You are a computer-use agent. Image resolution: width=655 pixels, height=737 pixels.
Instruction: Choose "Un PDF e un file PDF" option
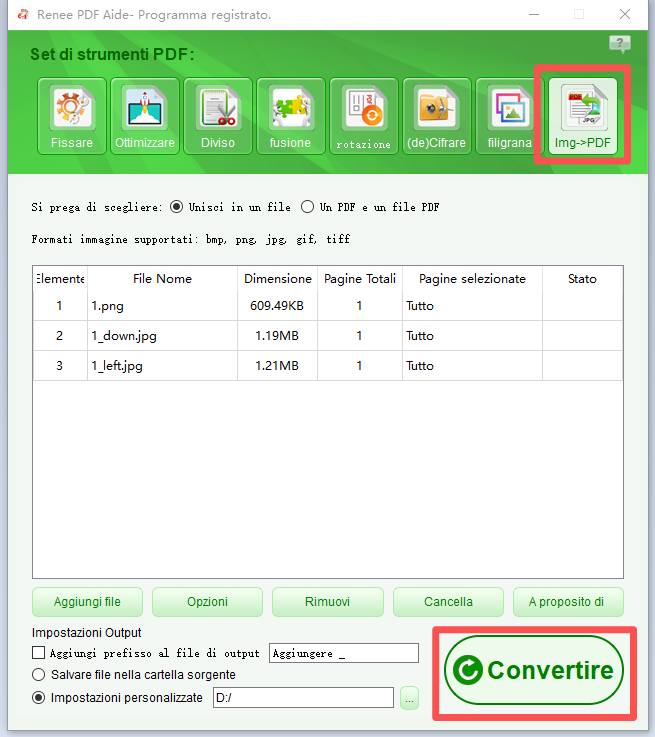click(308, 207)
